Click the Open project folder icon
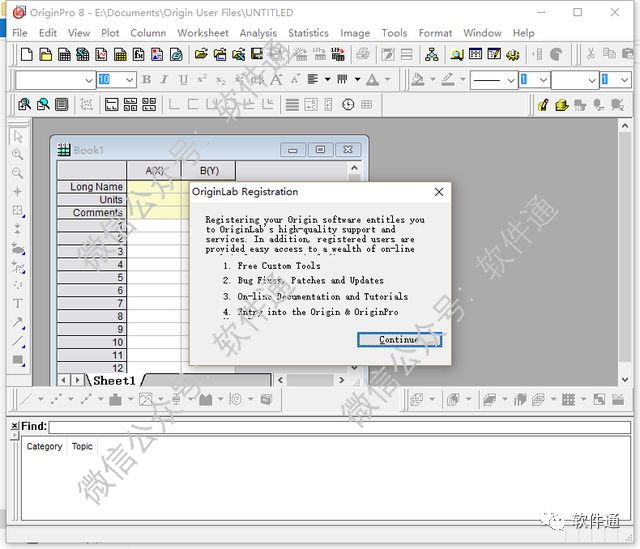Image resolution: width=640 pixels, height=549 pixels. (201, 54)
